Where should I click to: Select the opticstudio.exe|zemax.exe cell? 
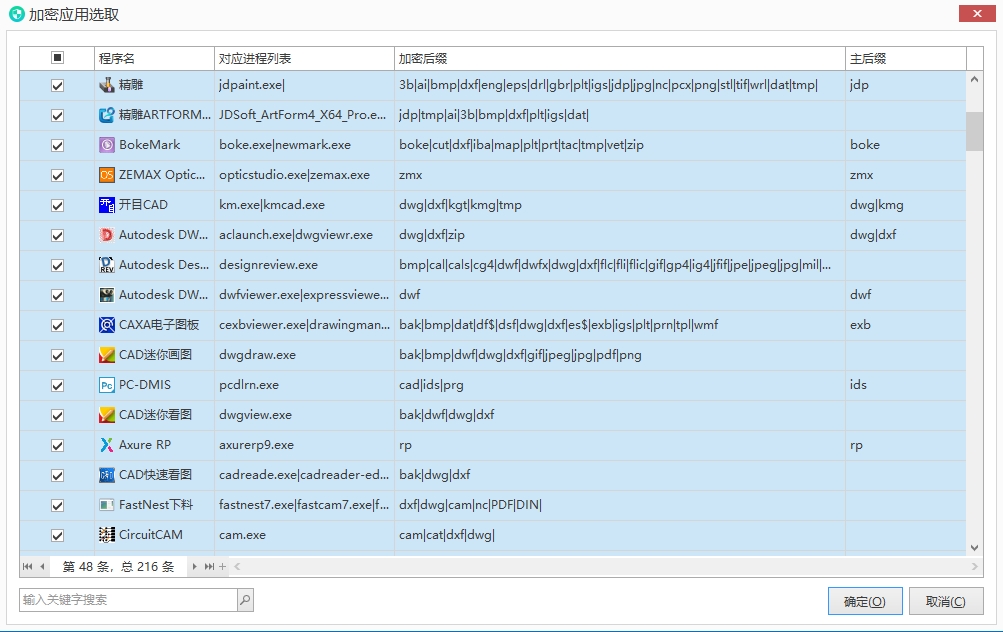(304, 175)
